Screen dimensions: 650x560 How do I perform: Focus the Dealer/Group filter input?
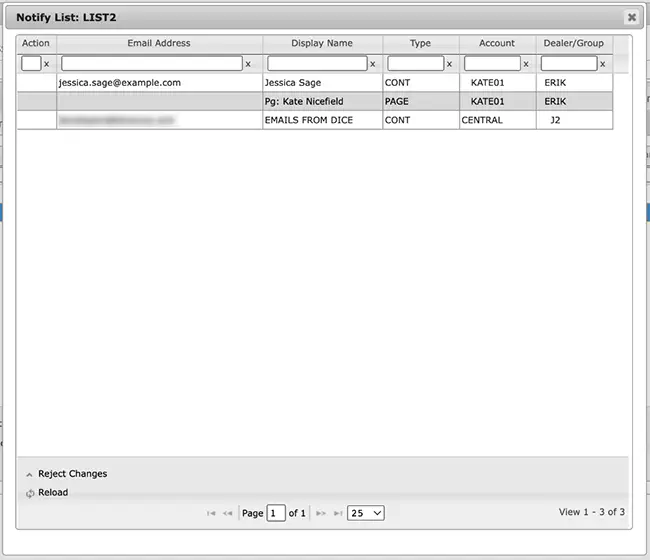(x=569, y=63)
